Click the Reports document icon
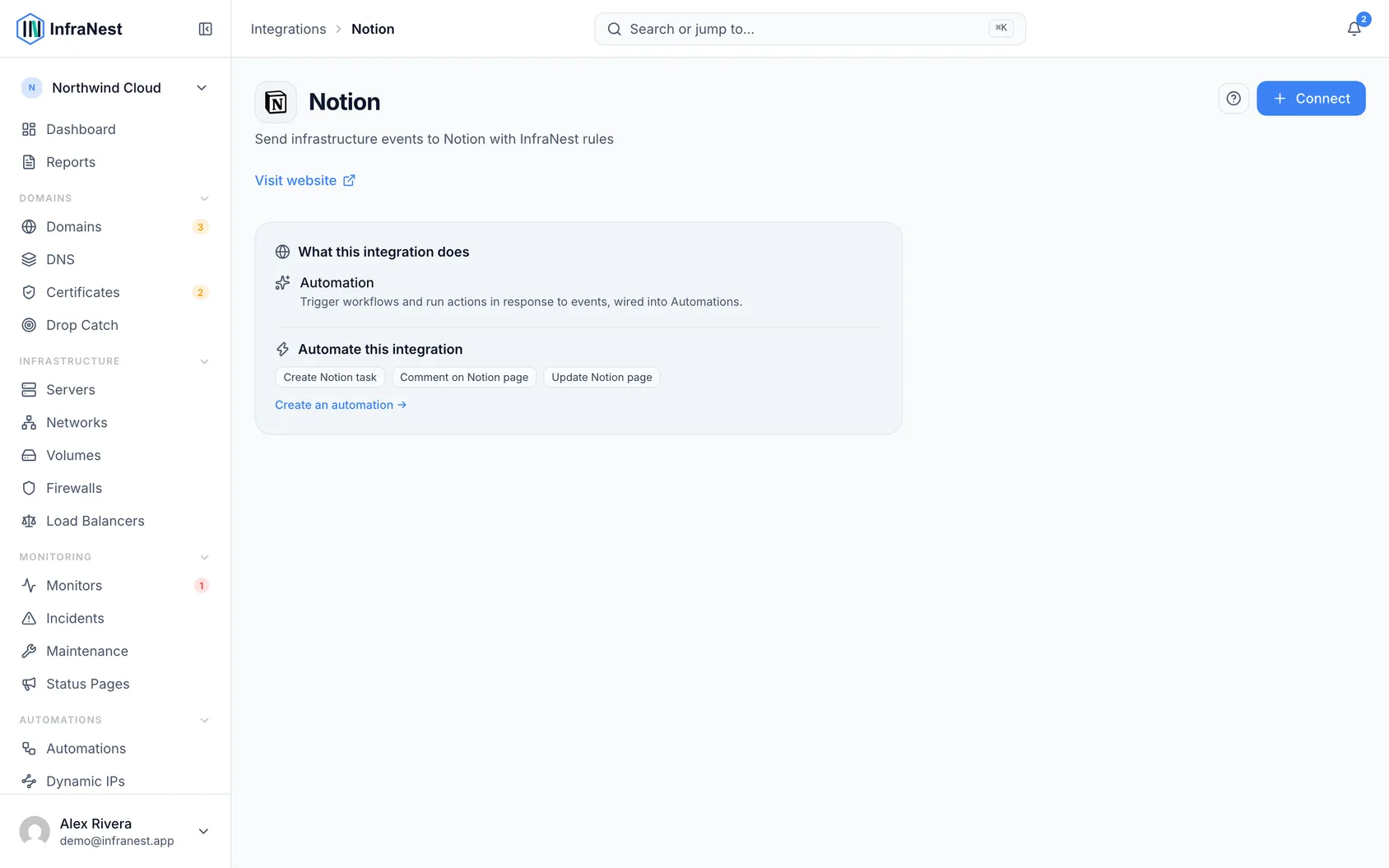This screenshot has height=868, width=1389. (x=29, y=162)
